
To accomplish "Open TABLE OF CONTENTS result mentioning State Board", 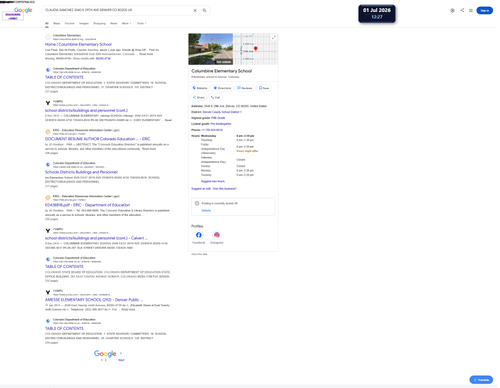I will click(x=64, y=267).
